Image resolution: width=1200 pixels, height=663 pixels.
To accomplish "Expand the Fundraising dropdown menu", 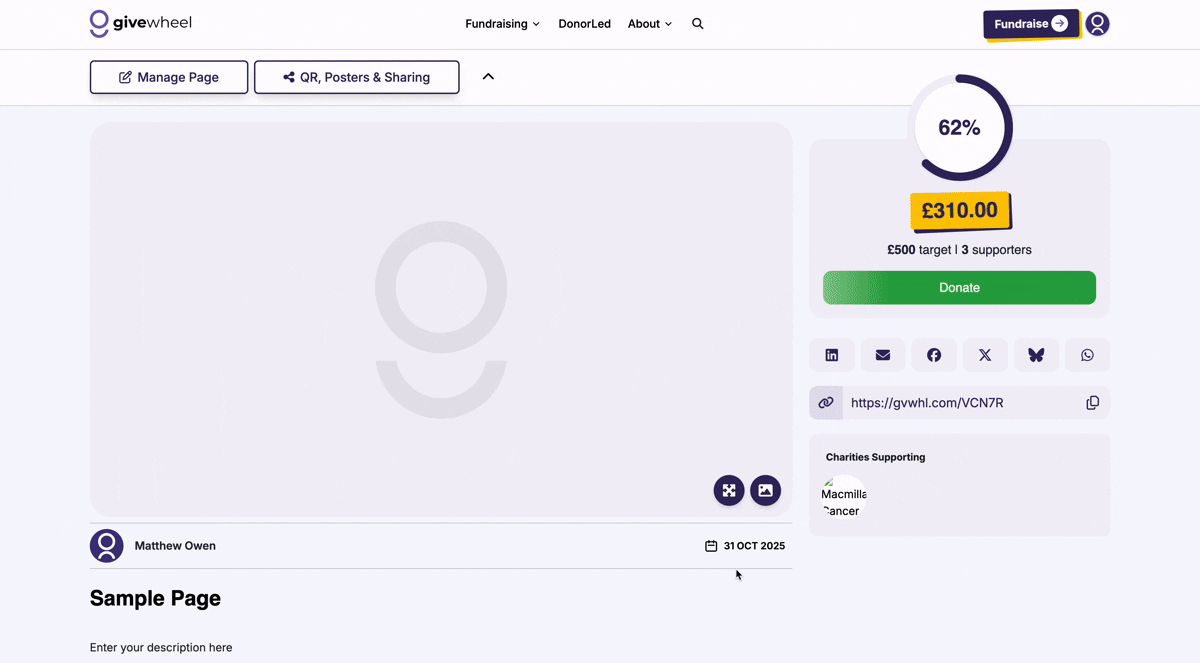I will 502,24.
